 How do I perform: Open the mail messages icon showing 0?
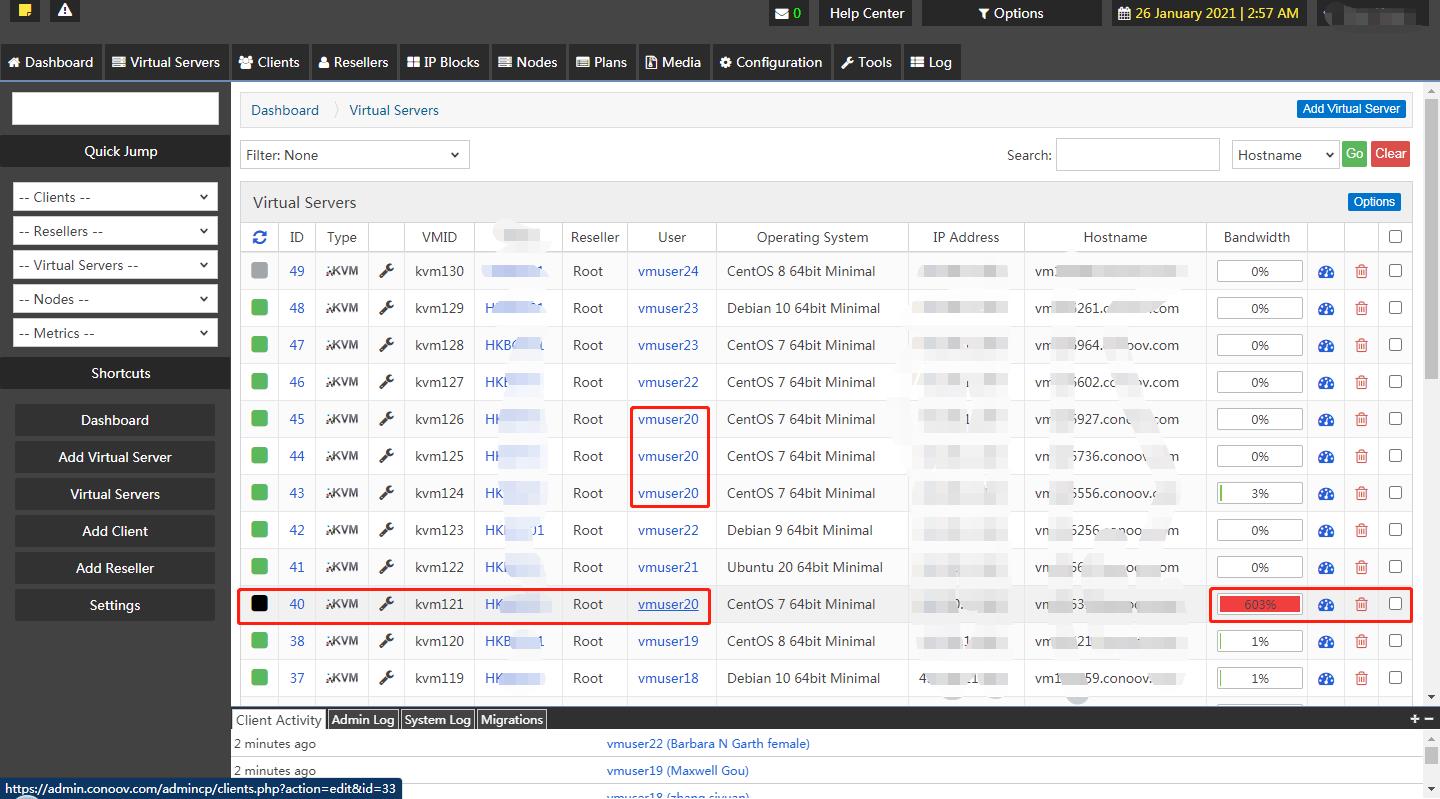tap(788, 13)
